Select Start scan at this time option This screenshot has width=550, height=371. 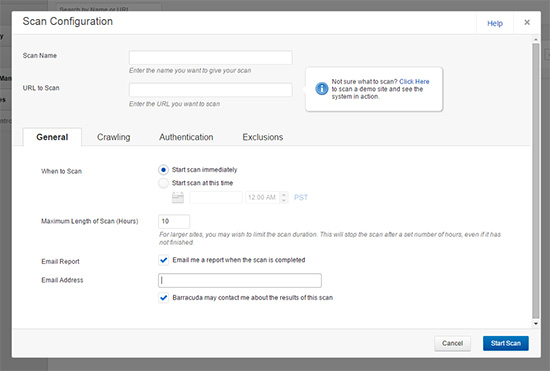[x=163, y=183]
